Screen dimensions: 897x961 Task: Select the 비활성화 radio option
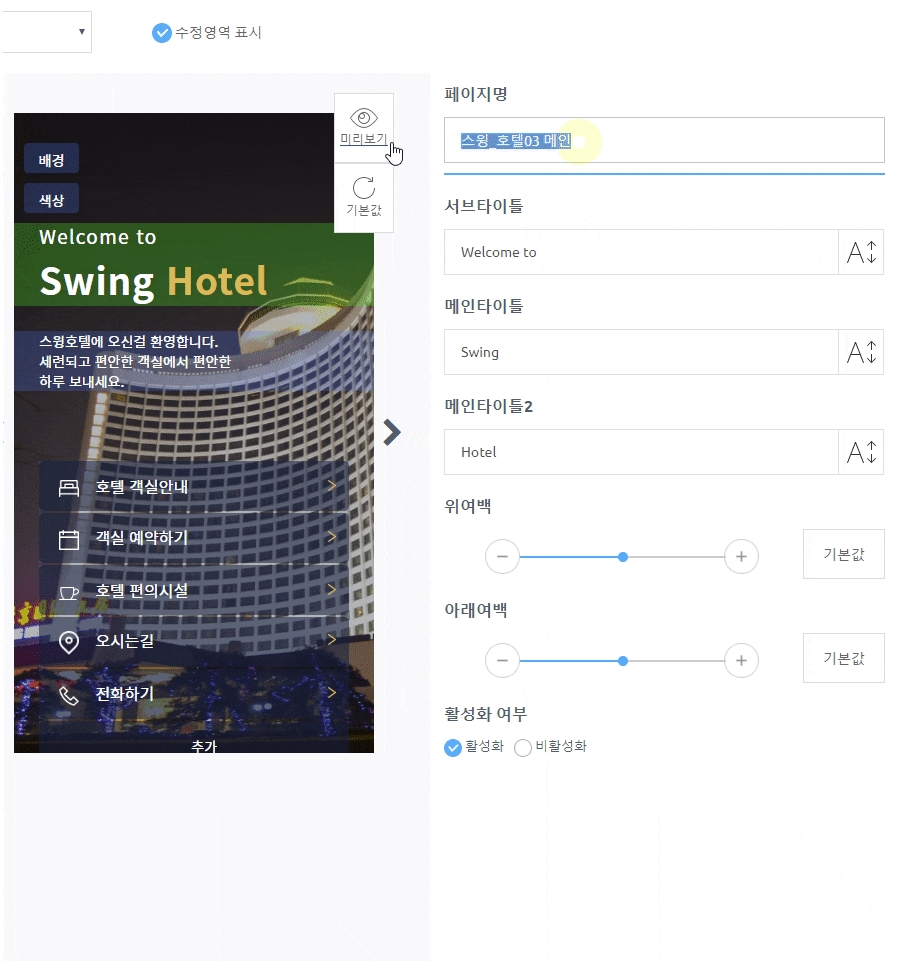(x=522, y=747)
